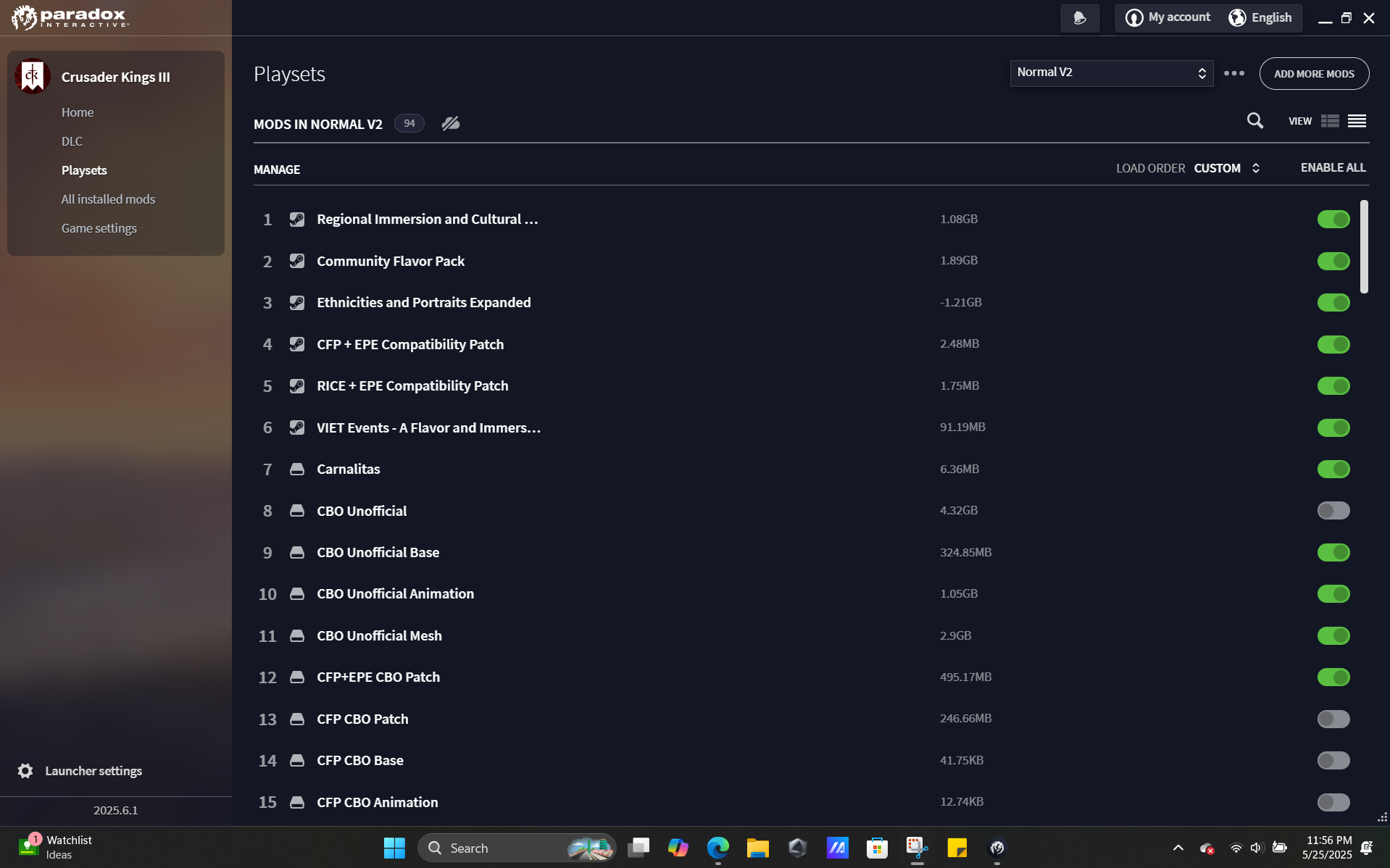Open the playset options three-dots menu
Image resolution: width=1390 pixels, height=868 pixels.
point(1234,73)
